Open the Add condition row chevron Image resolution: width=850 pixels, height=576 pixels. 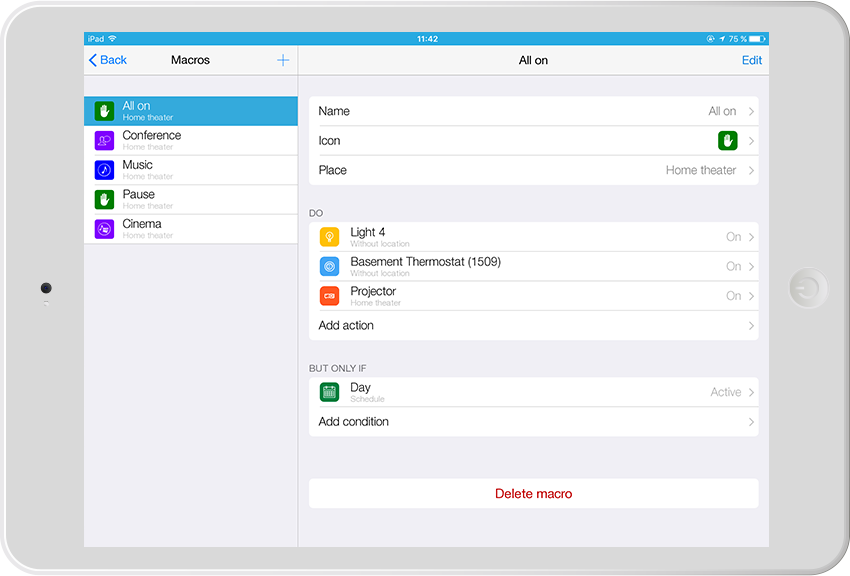(x=751, y=422)
